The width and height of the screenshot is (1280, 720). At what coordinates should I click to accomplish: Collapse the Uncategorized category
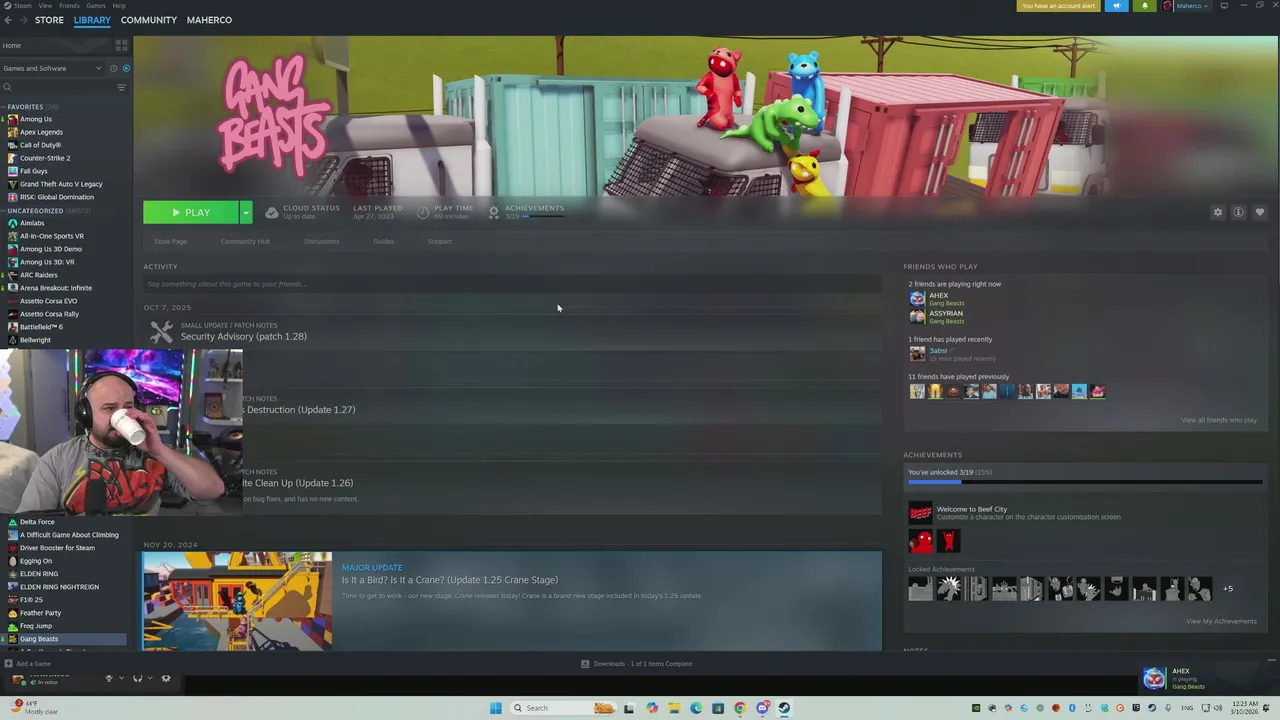tap(4, 211)
